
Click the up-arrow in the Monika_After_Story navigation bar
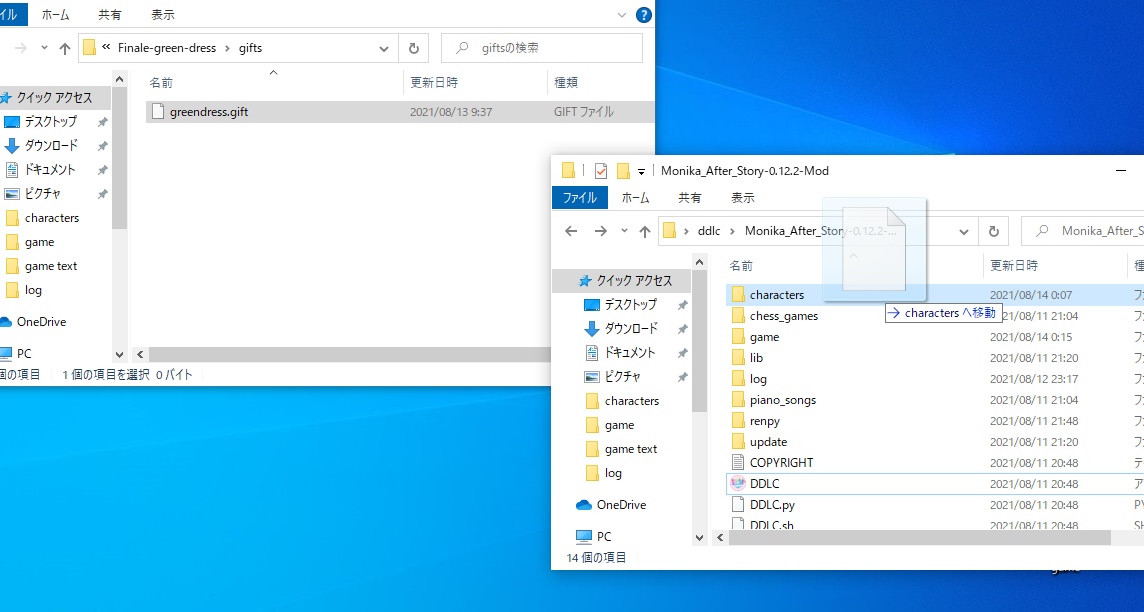645,231
